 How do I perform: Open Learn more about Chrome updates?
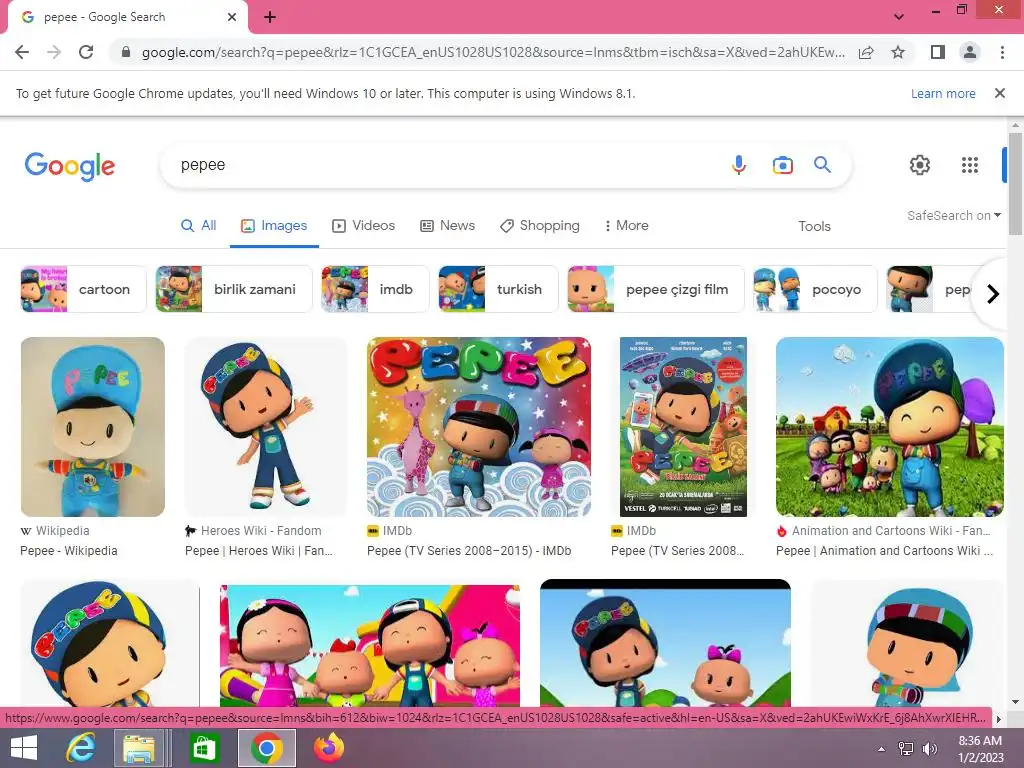point(943,93)
